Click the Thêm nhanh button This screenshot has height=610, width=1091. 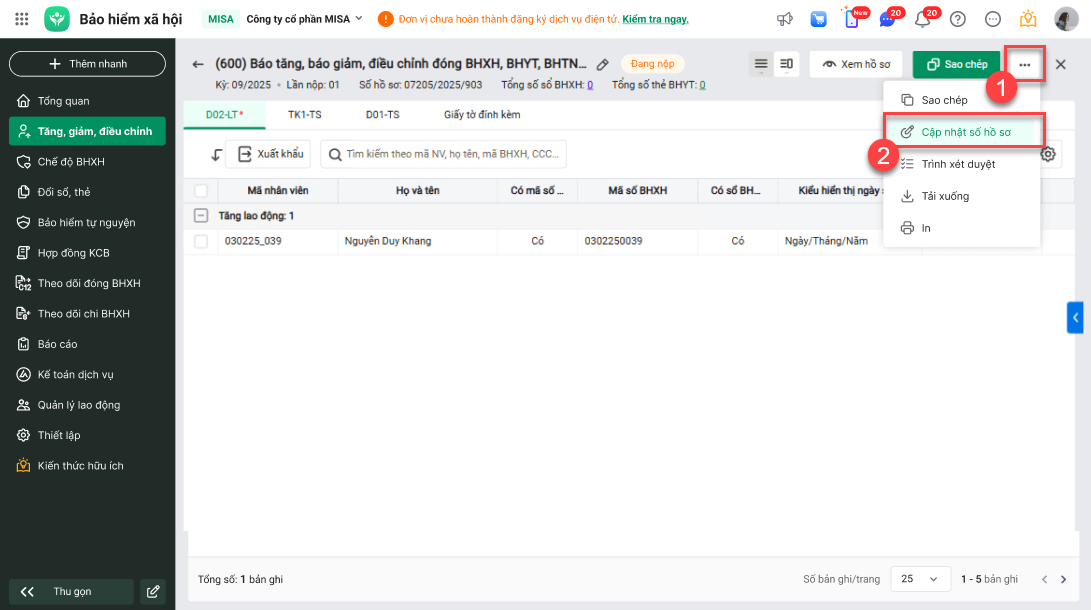coord(87,64)
